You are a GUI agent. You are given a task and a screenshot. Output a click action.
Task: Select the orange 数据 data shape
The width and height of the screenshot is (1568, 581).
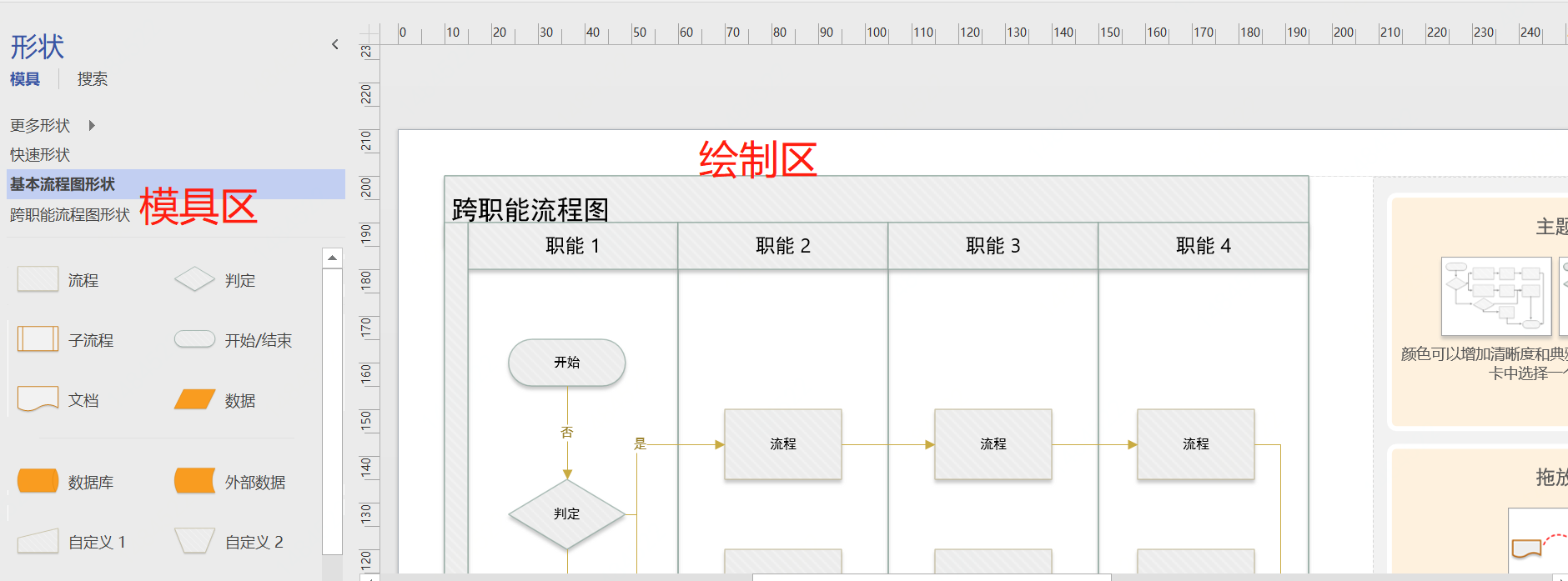pos(194,399)
